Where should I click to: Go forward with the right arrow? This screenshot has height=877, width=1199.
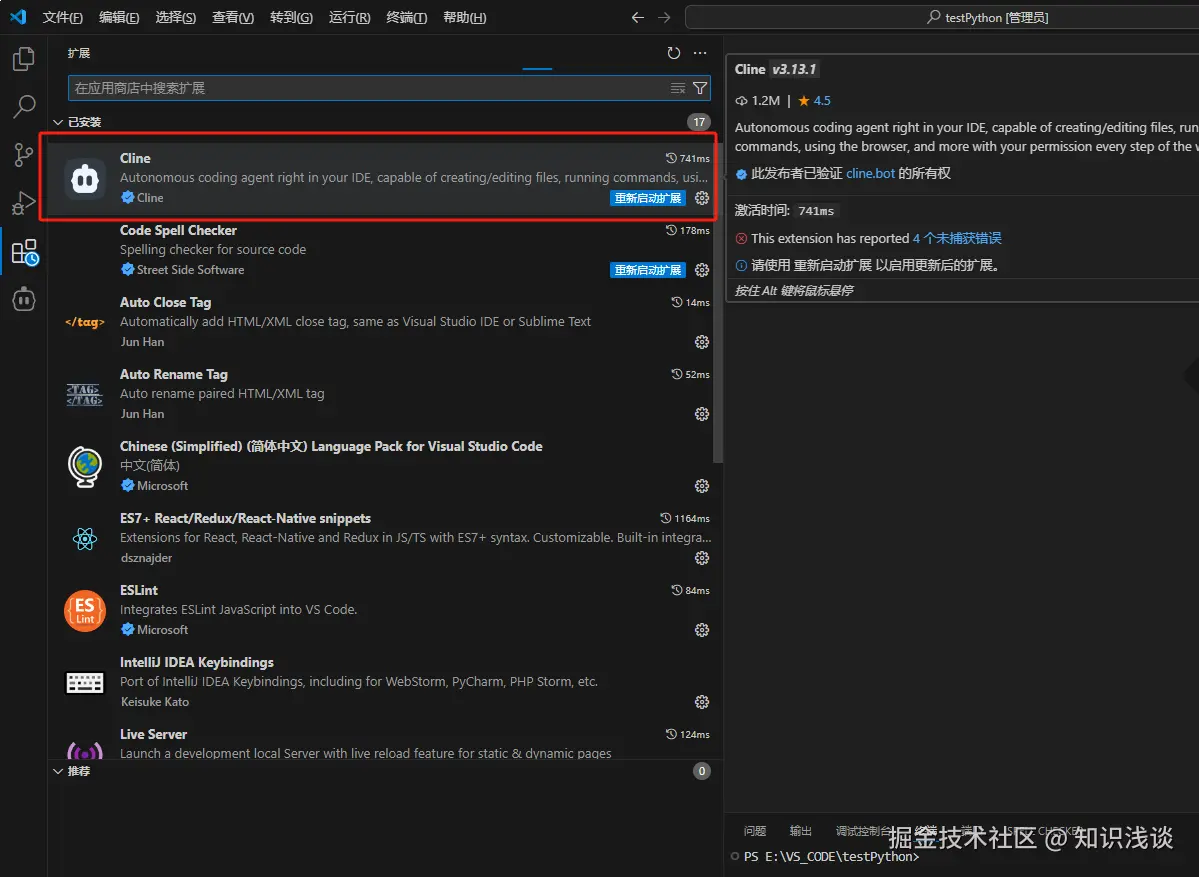pos(664,17)
